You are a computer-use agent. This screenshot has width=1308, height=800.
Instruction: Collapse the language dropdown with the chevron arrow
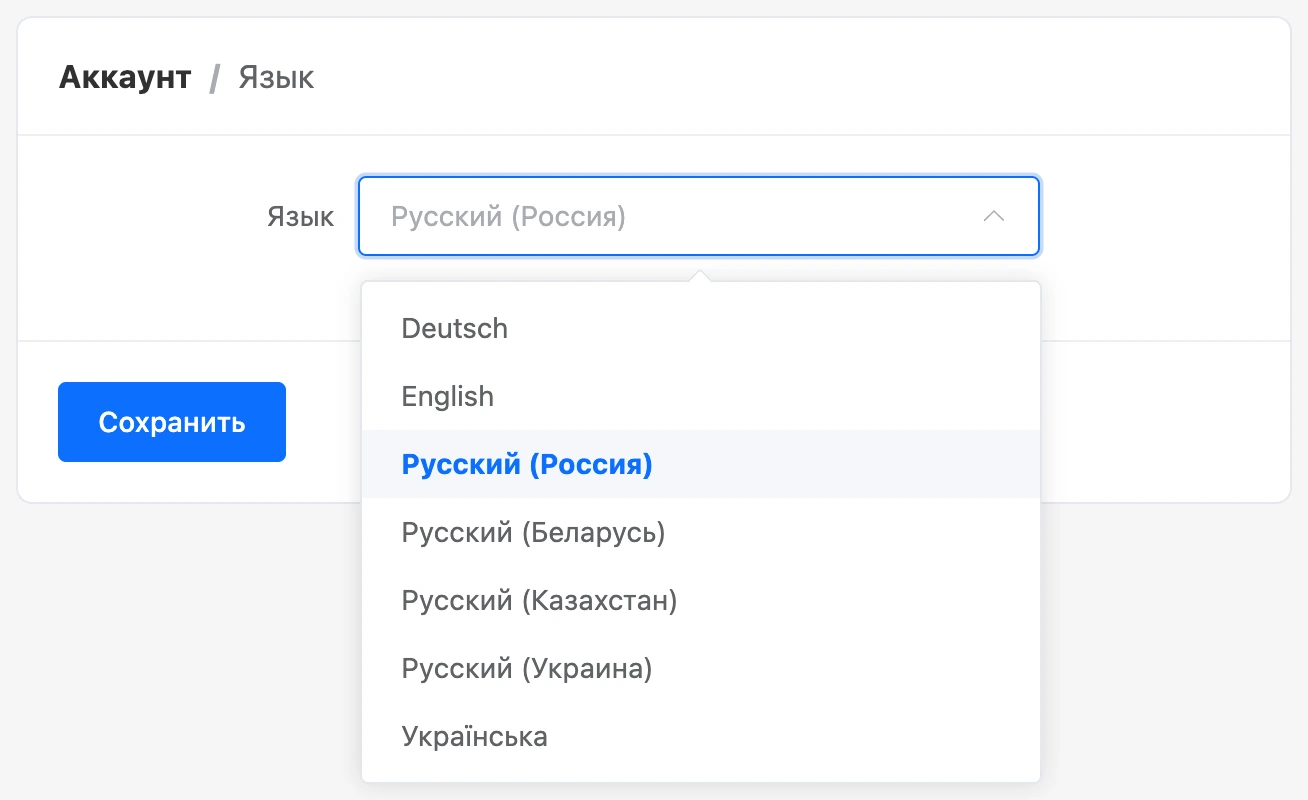(993, 216)
